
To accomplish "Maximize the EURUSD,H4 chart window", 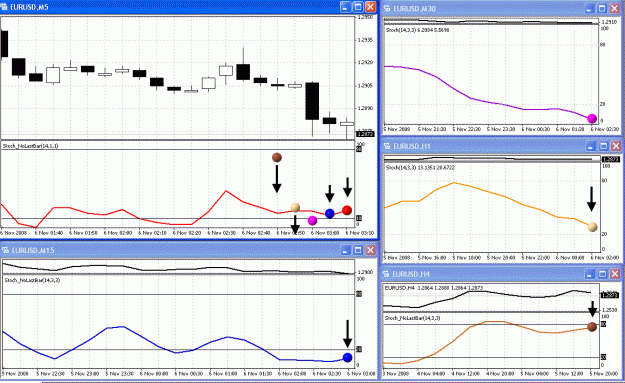I will [x=602, y=274].
